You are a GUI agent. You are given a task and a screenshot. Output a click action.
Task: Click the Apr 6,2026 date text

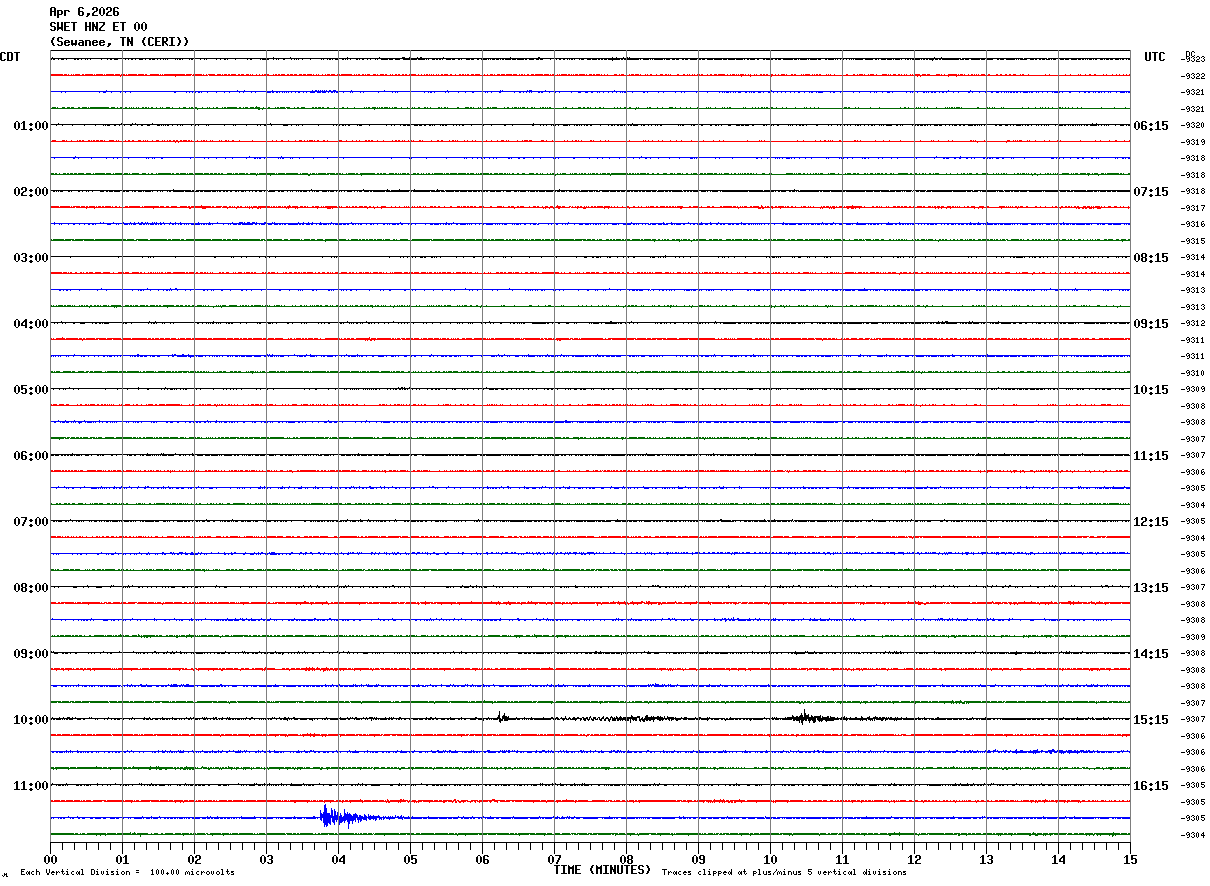point(84,12)
